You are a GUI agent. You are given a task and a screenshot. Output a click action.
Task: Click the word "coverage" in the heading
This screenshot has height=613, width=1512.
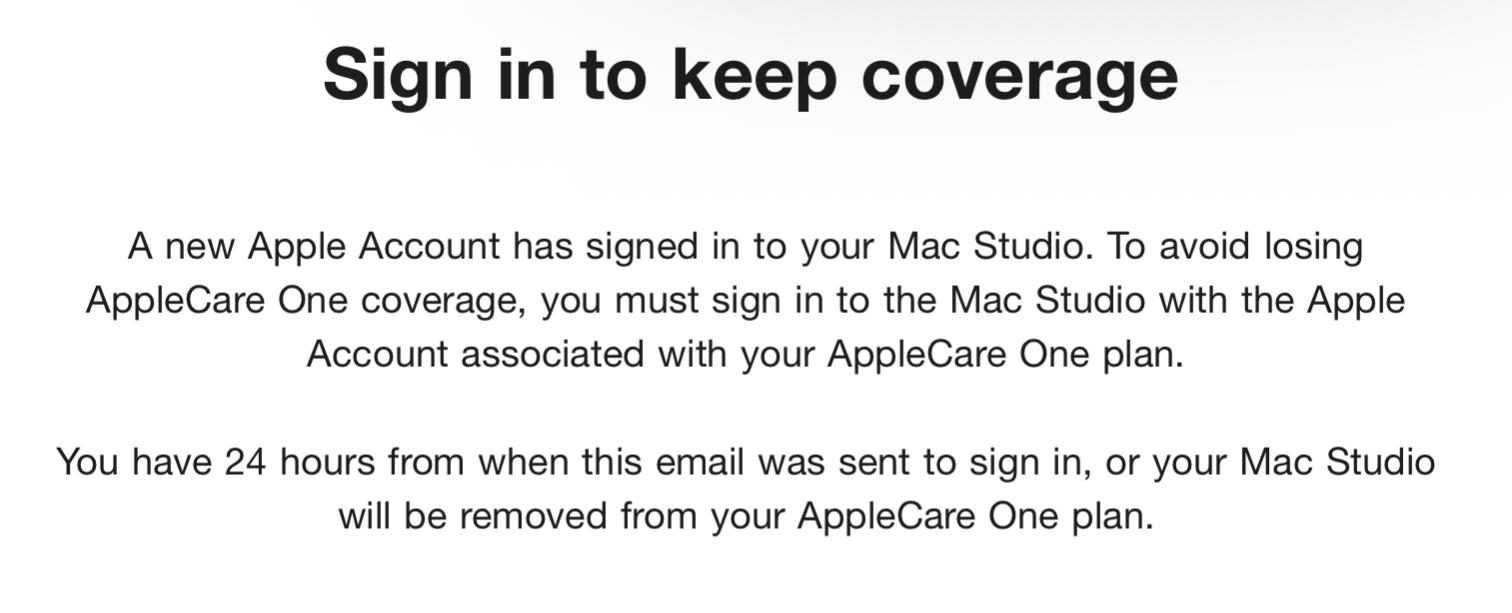pyautogui.click(x=1019, y=73)
